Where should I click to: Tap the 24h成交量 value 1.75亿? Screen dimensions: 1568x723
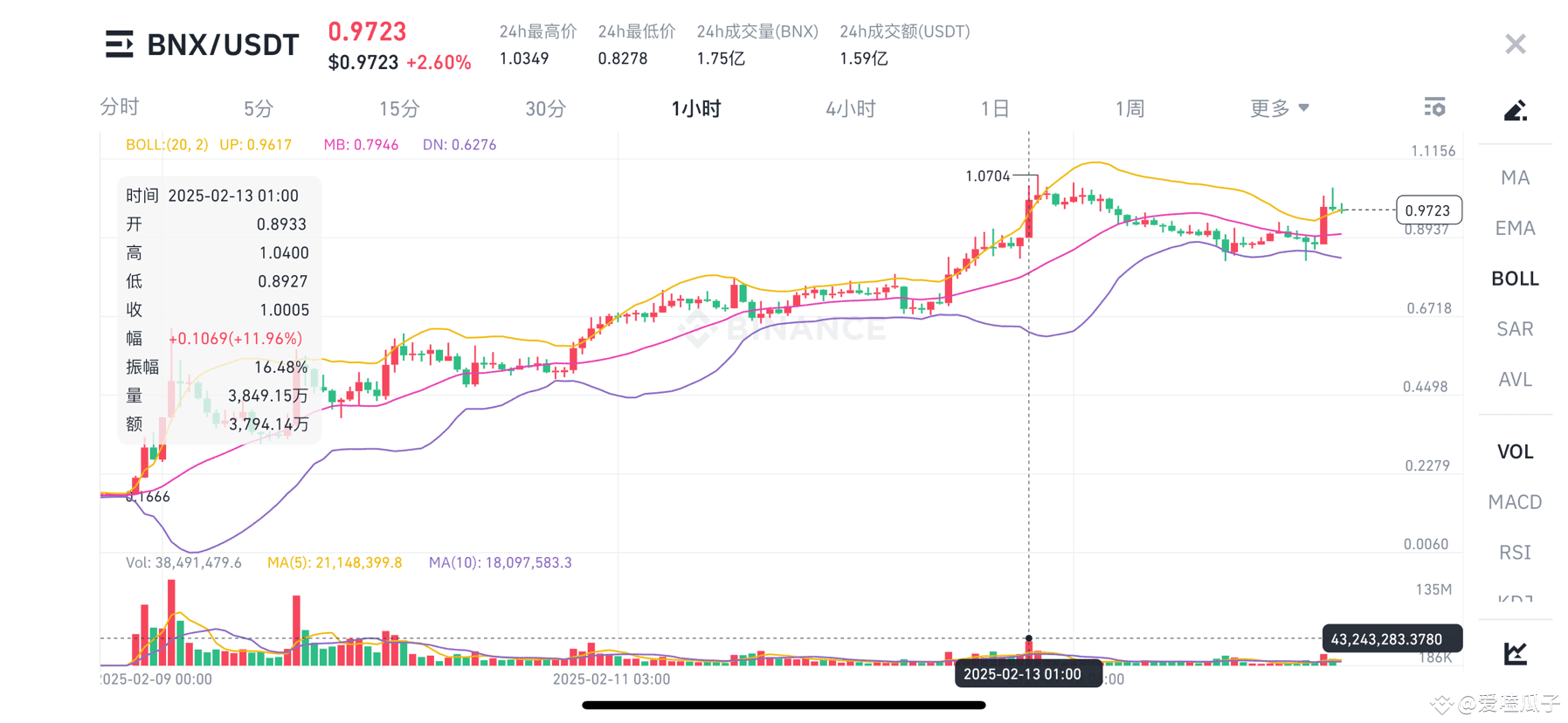721,59
